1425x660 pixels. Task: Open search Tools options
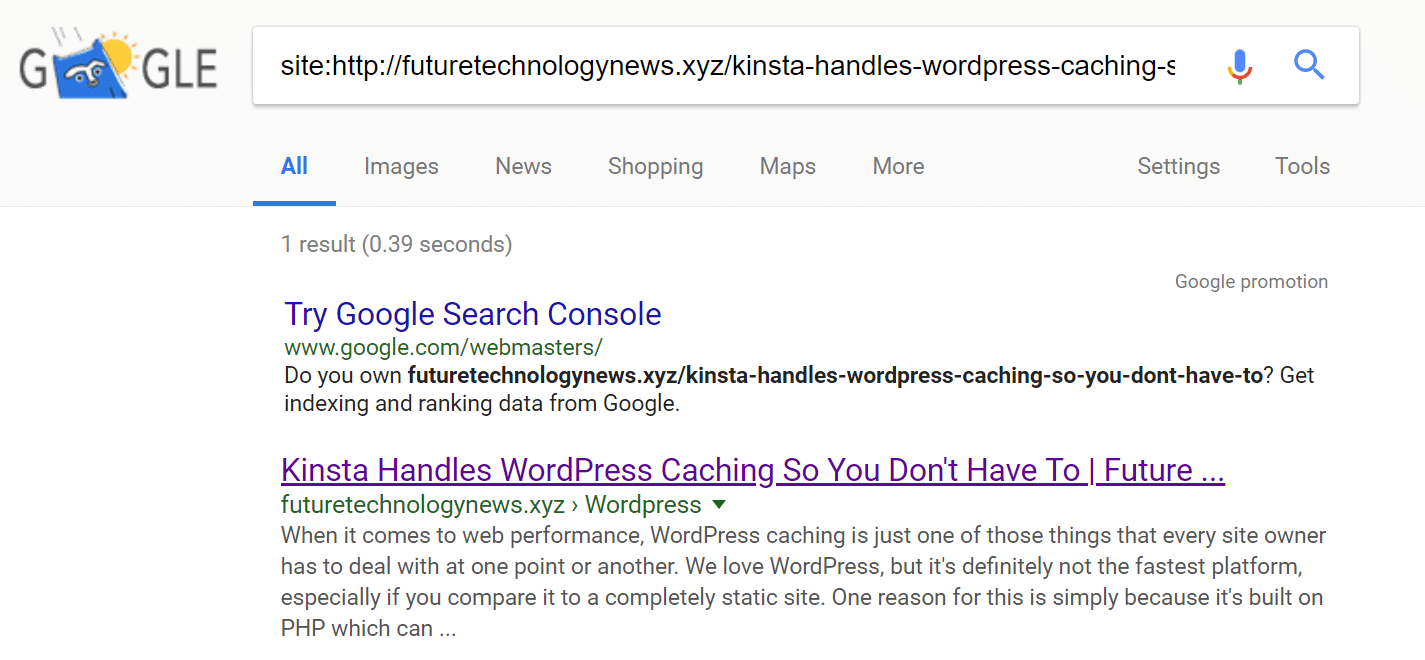point(1301,166)
